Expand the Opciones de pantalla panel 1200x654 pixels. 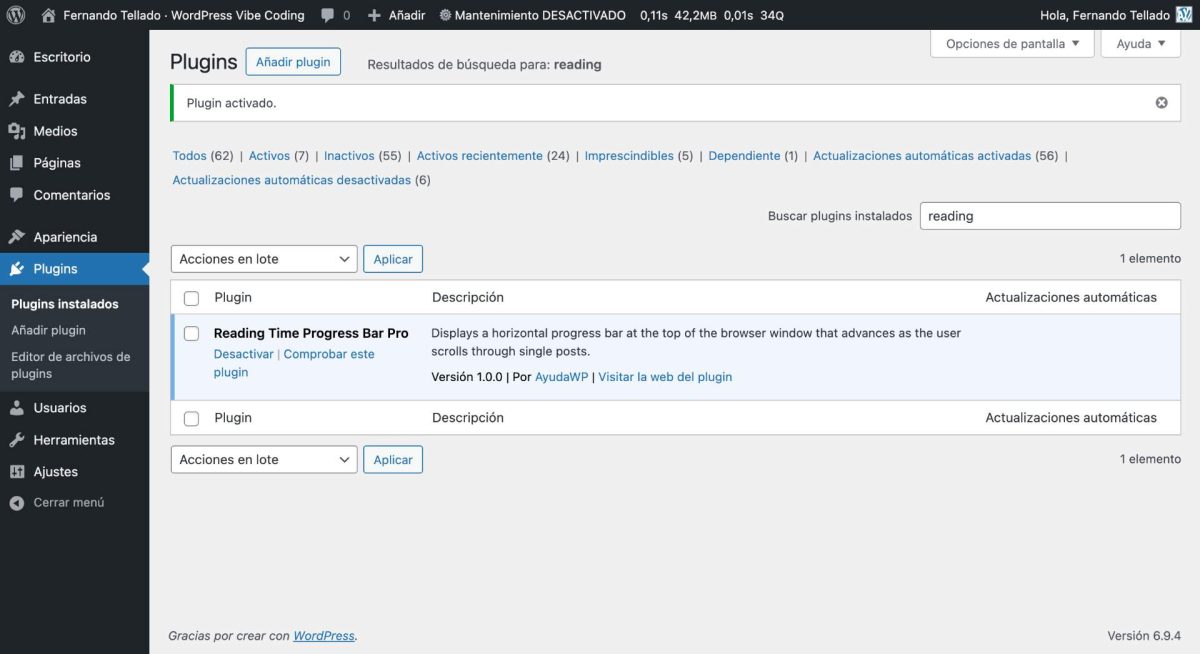1011,43
